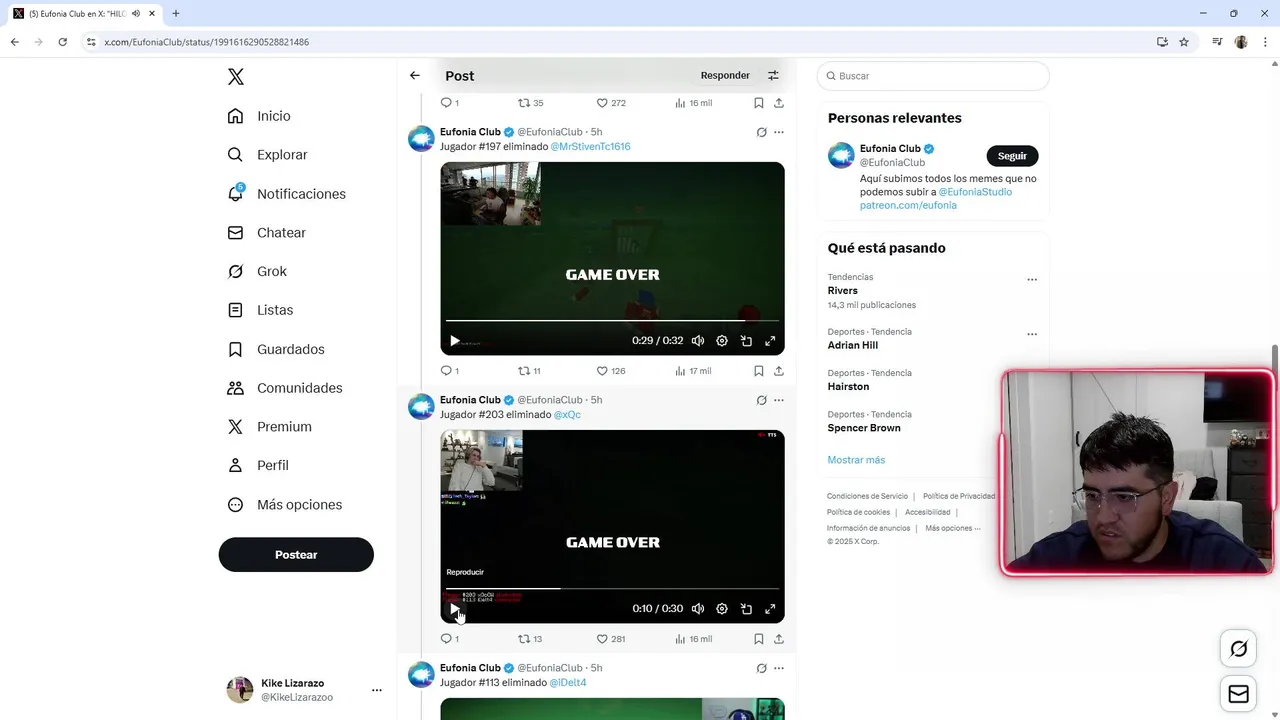Open more options for Adrian Hill trend
This screenshot has height=720, width=1280.
(x=1032, y=334)
